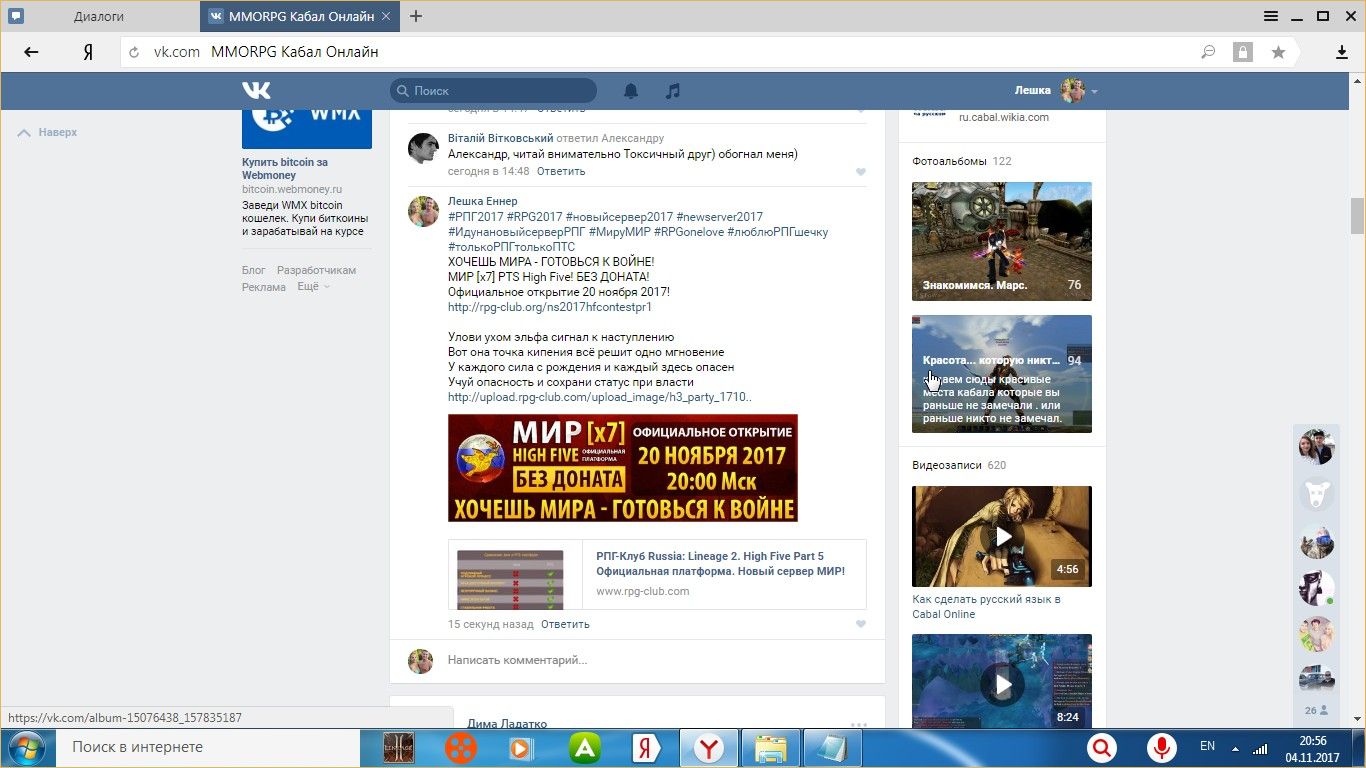This screenshot has width=1366, height=768.
Task: Like Віталій Вітковський's comment heart icon
Action: click(x=860, y=172)
